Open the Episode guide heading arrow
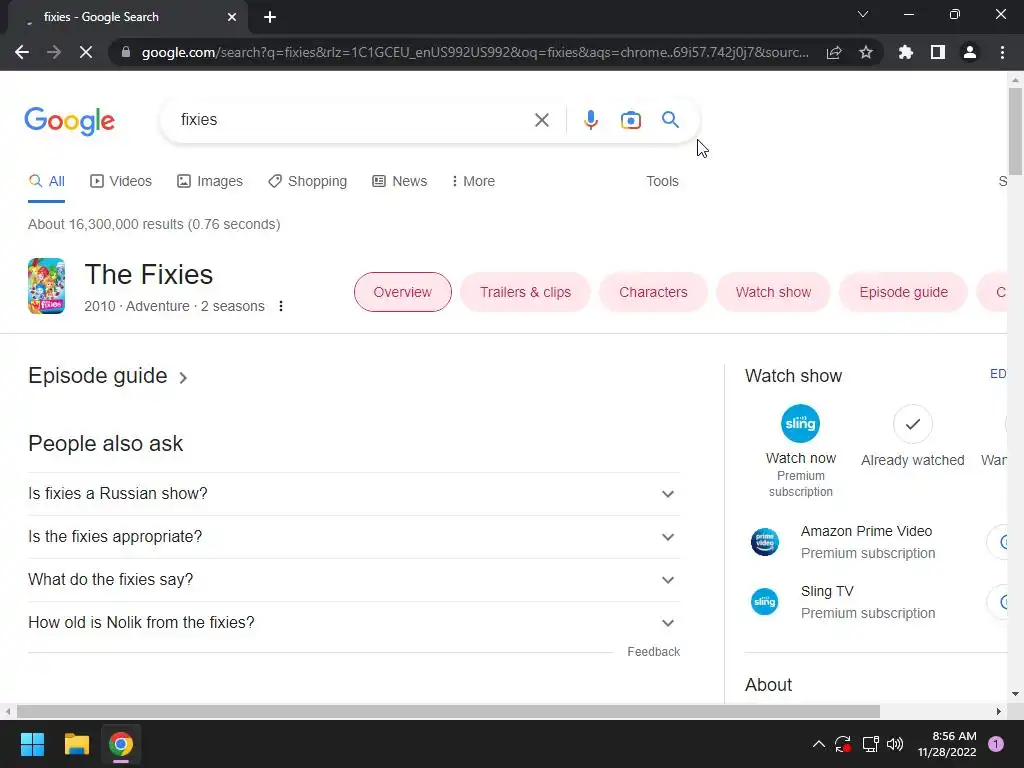 point(184,377)
